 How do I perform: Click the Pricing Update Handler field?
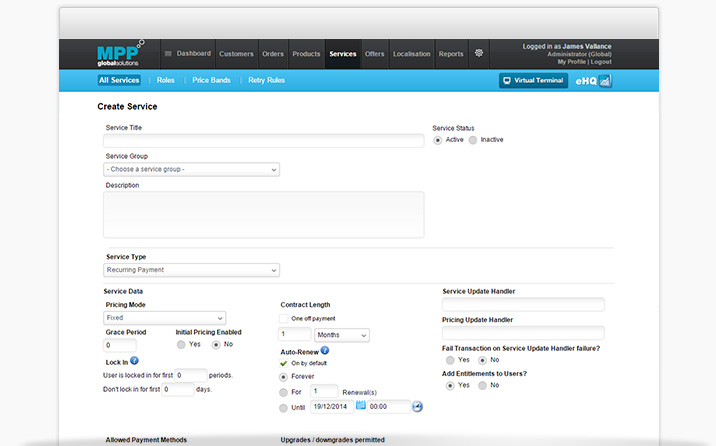[523, 333]
